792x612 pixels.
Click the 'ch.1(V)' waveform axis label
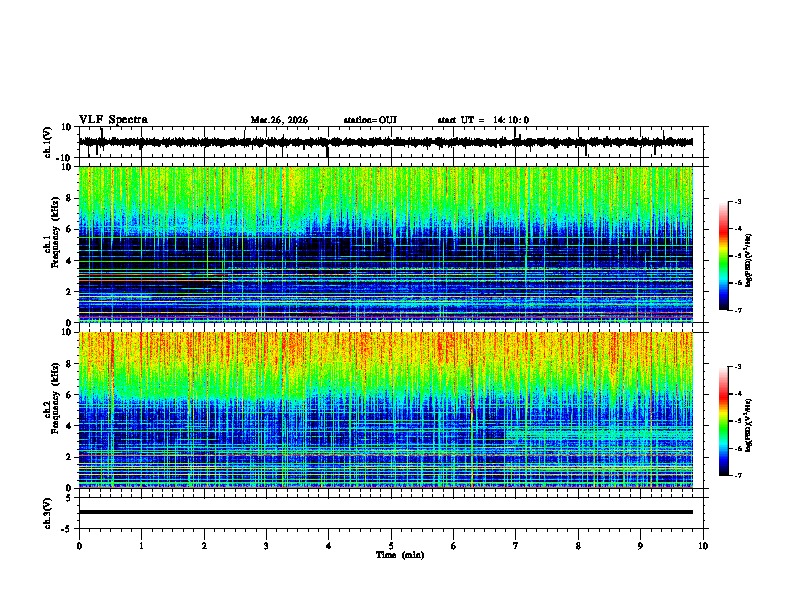point(48,142)
